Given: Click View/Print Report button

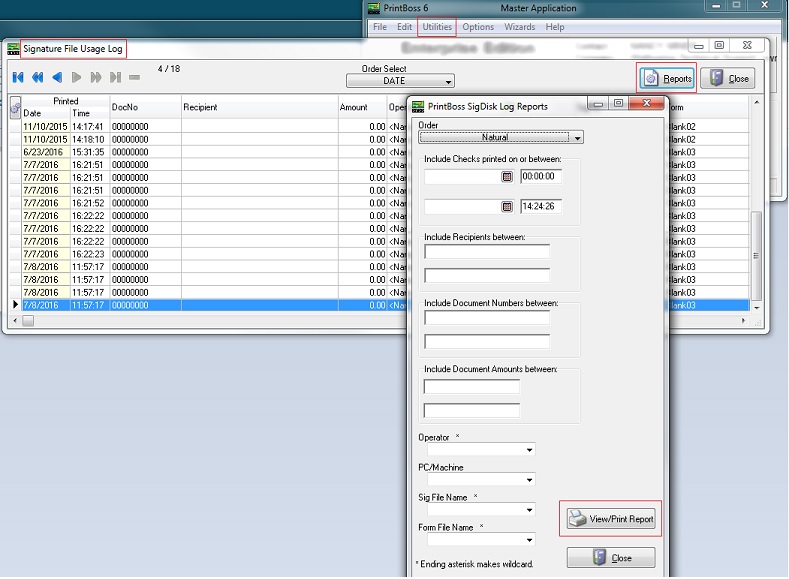Looking at the screenshot, I should pyautogui.click(x=611, y=519).
